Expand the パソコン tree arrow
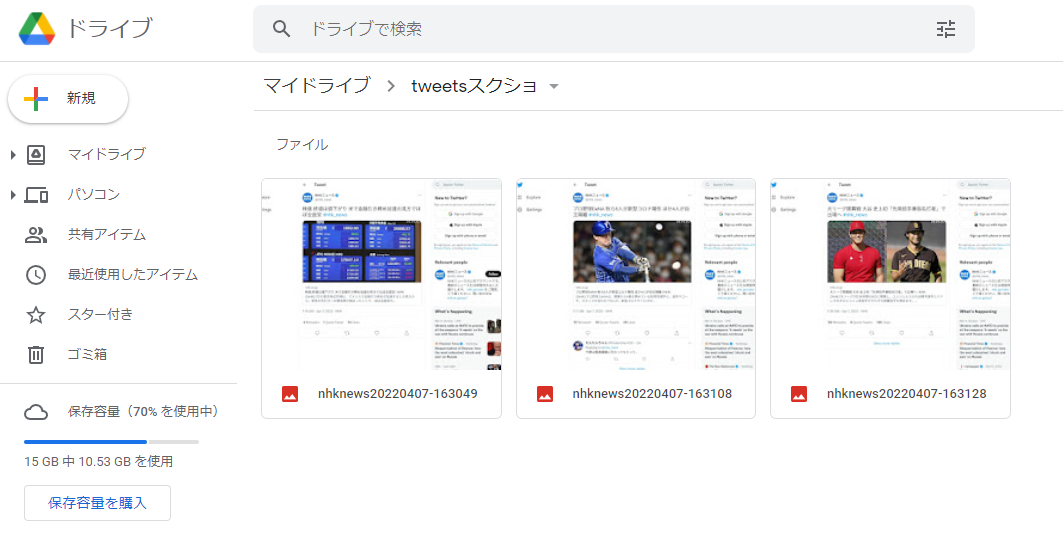Image resolution: width=1063 pixels, height=546 pixels. 13,195
